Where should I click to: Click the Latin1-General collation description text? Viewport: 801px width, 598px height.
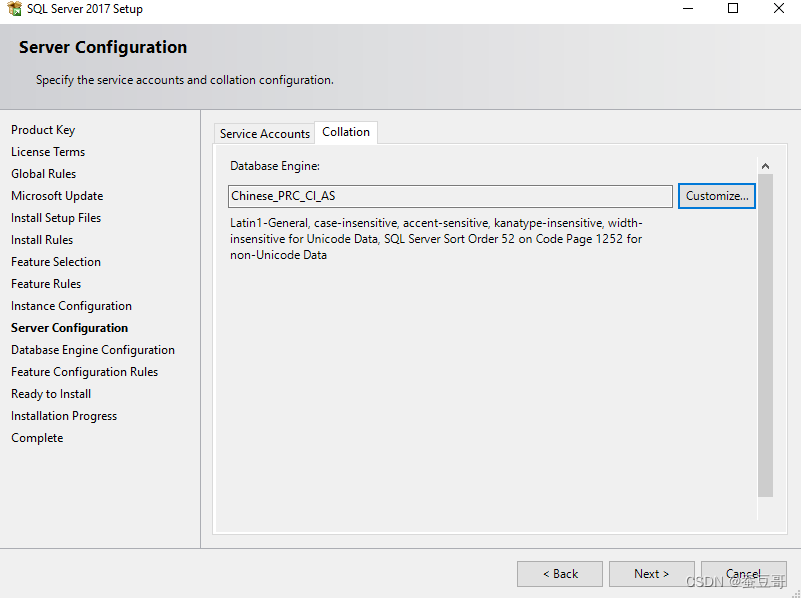(436, 238)
